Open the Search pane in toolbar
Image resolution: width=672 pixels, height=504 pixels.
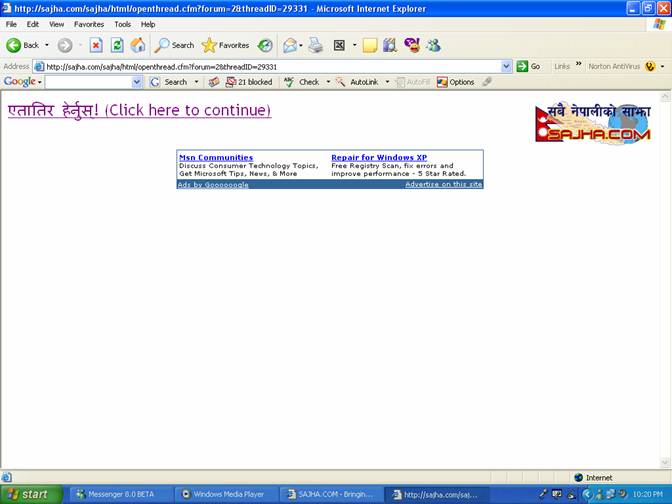(175, 45)
